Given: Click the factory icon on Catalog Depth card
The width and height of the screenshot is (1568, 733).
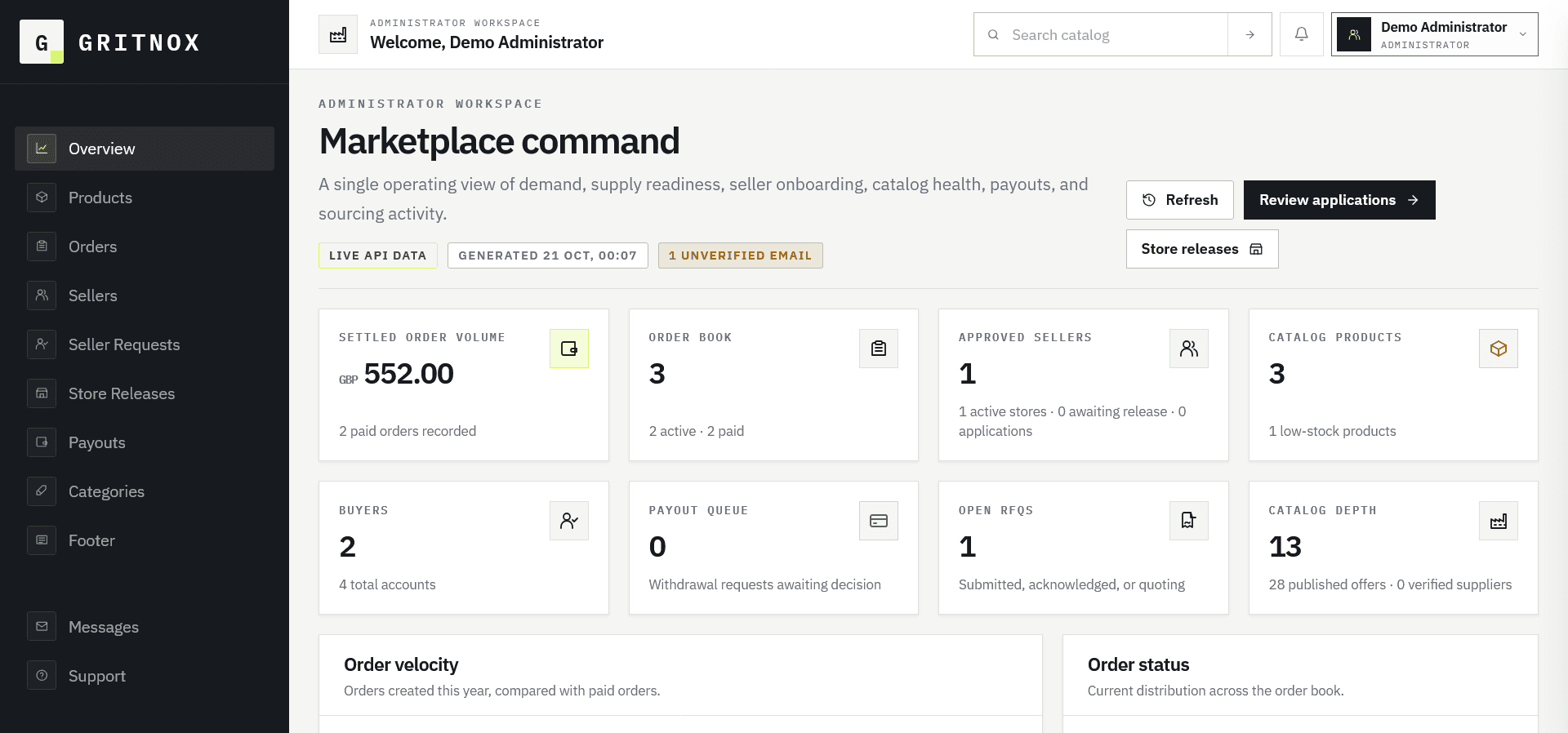Looking at the screenshot, I should click(1499, 521).
